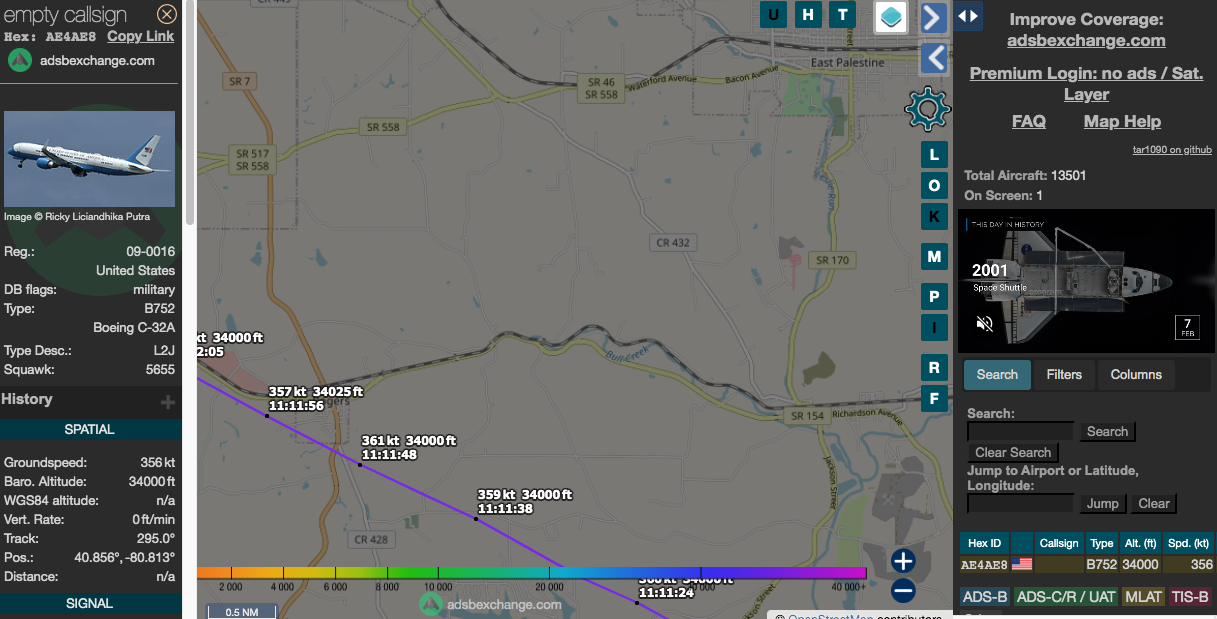Click the H map button
This screenshot has height=619, width=1217.
[808, 14]
